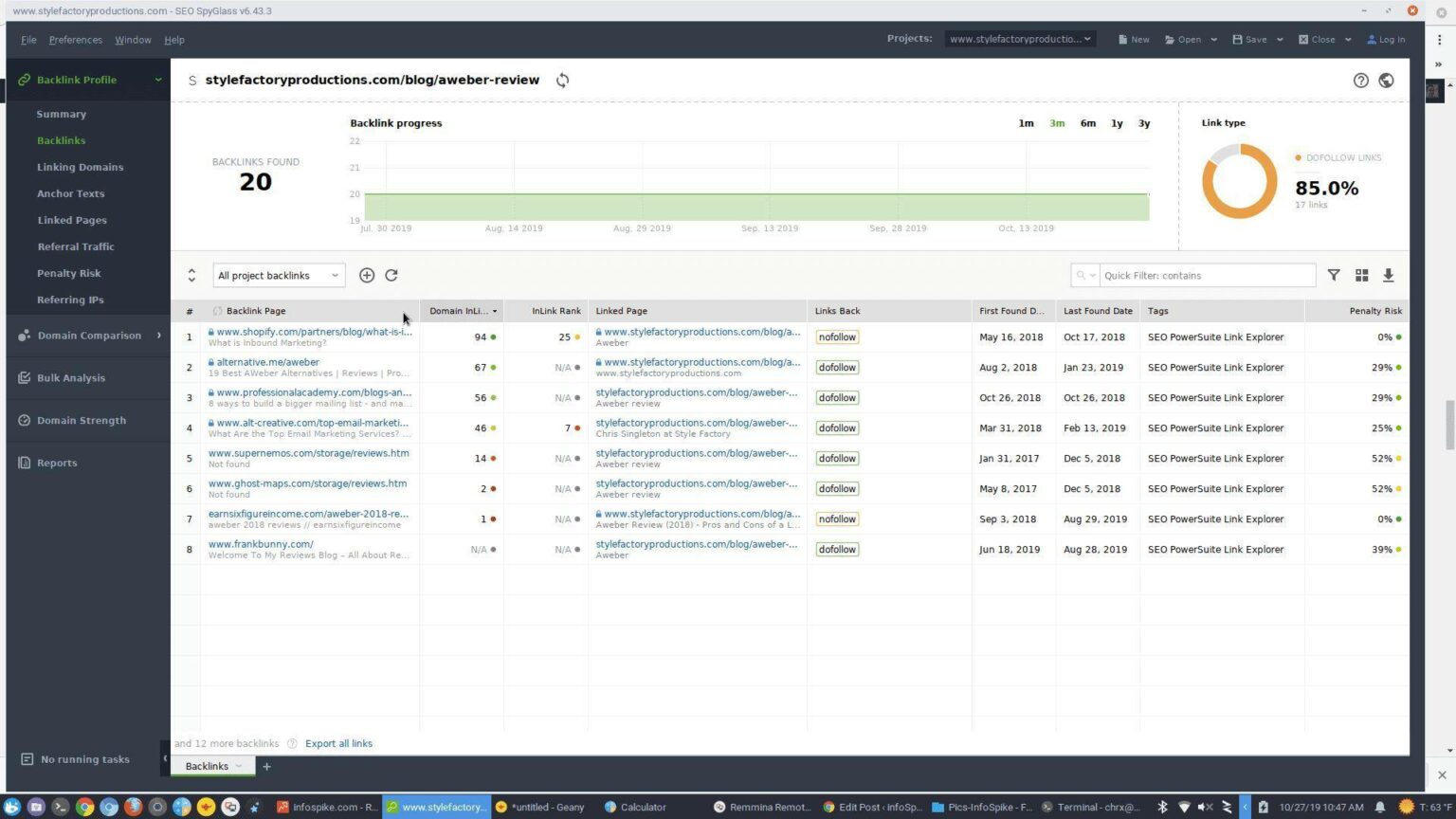Set backlink progress range to 3m

[x=1057, y=123]
